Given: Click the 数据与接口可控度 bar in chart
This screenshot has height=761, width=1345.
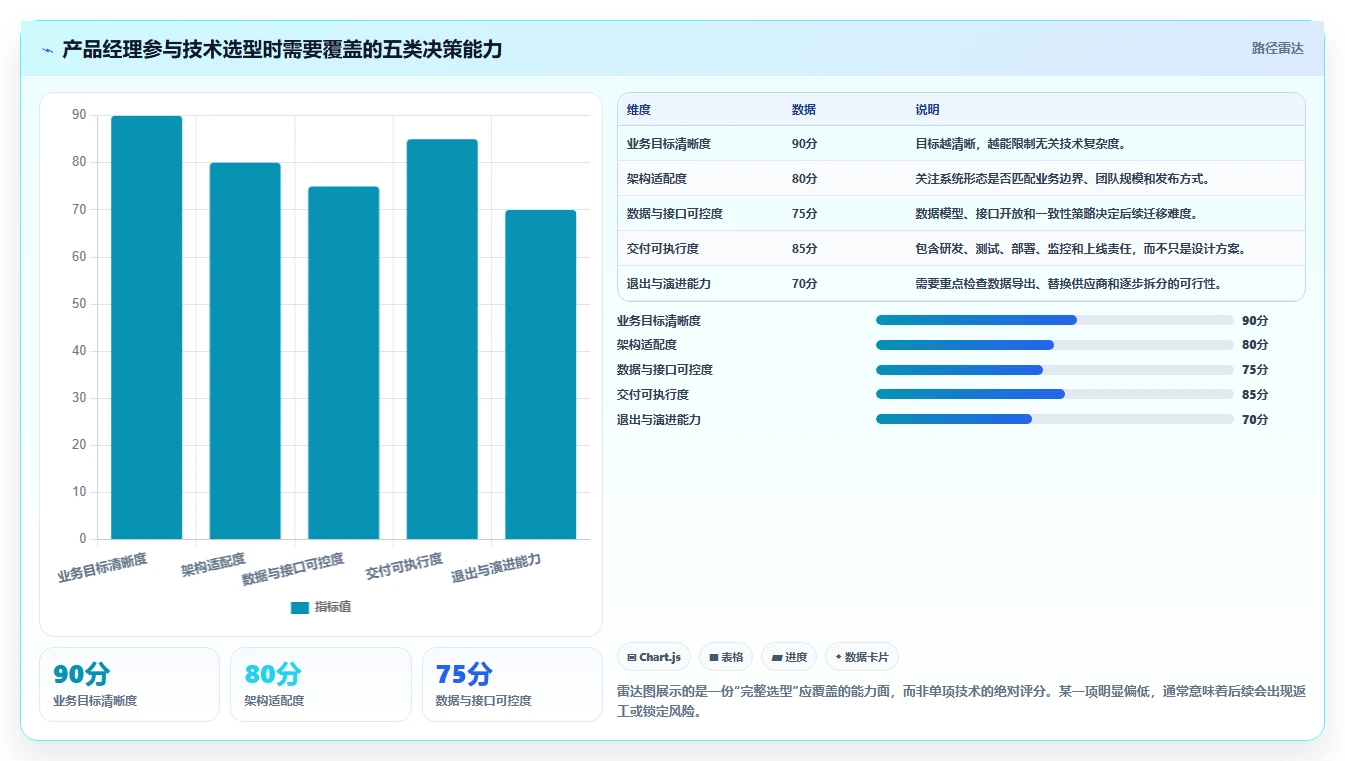Looking at the screenshot, I should click(x=343, y=363).
